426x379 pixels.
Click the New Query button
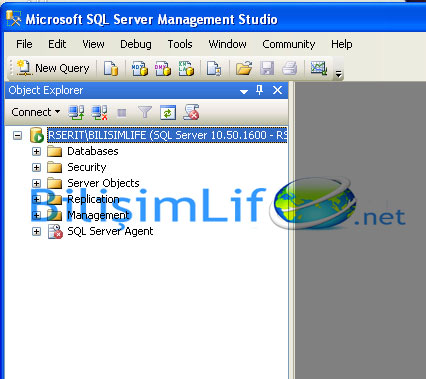pyautogui.click(x=53, y=68)
